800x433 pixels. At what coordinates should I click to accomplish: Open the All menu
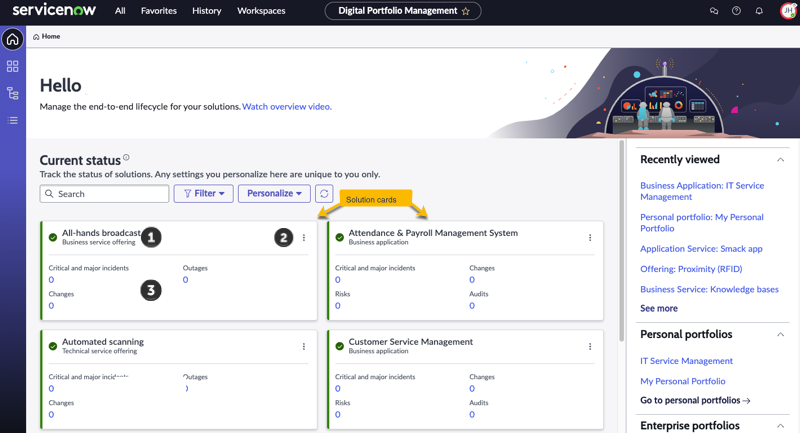pos(120,11)
